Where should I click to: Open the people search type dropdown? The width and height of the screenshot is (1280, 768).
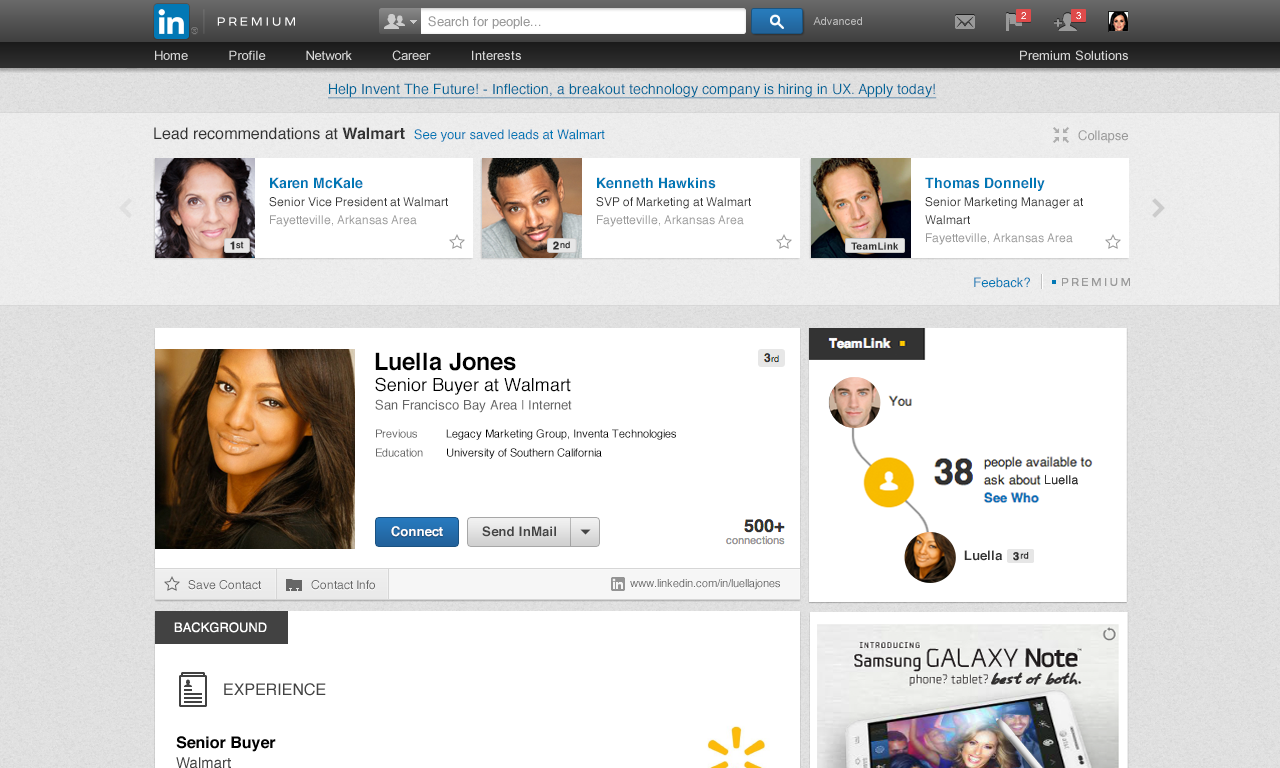click(400, 21)
